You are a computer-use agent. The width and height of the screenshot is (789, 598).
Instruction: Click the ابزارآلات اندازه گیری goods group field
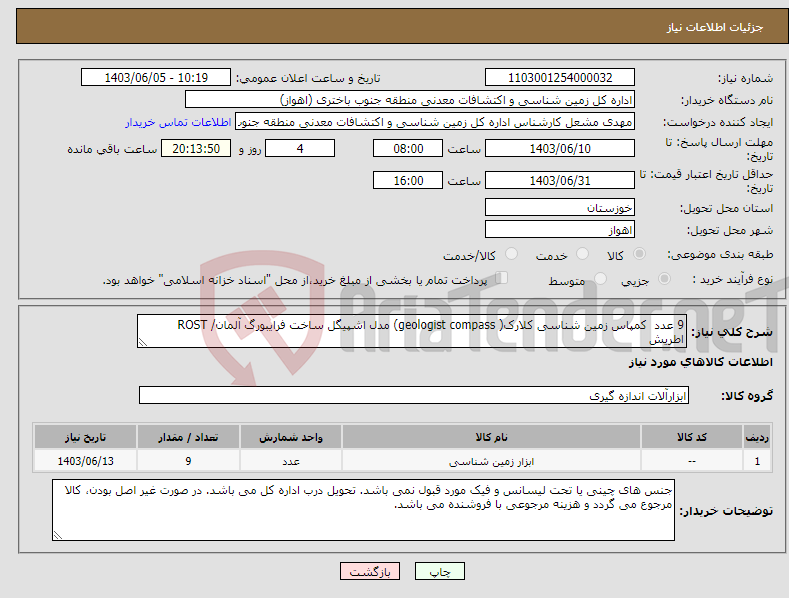point(414,395)
